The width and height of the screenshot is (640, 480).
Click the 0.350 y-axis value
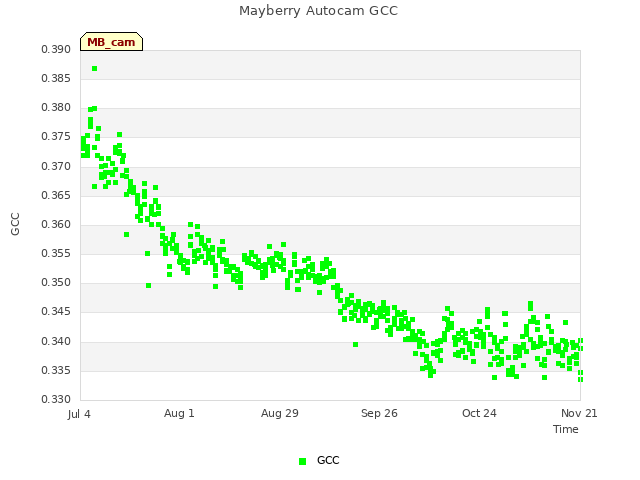56,282
